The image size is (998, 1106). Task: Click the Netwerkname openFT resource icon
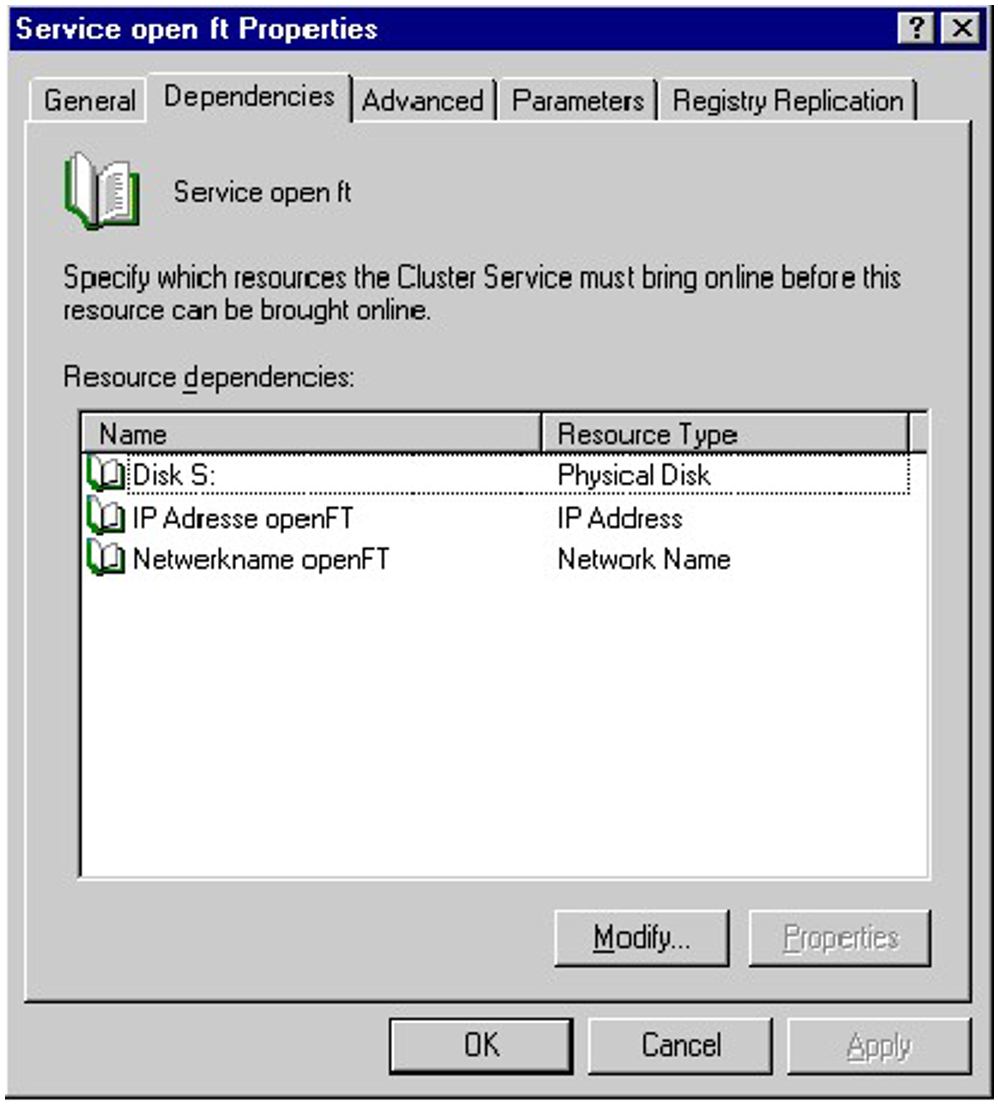click(x=105, y=559)
